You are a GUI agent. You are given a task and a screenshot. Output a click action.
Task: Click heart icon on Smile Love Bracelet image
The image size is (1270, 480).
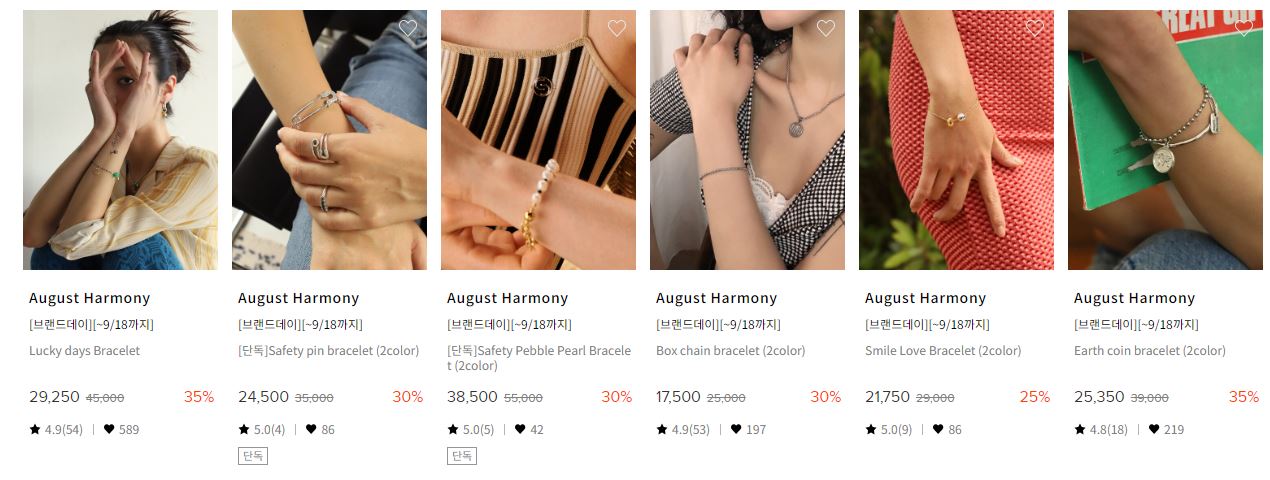pyautogui.click(x=1035, y=28)
